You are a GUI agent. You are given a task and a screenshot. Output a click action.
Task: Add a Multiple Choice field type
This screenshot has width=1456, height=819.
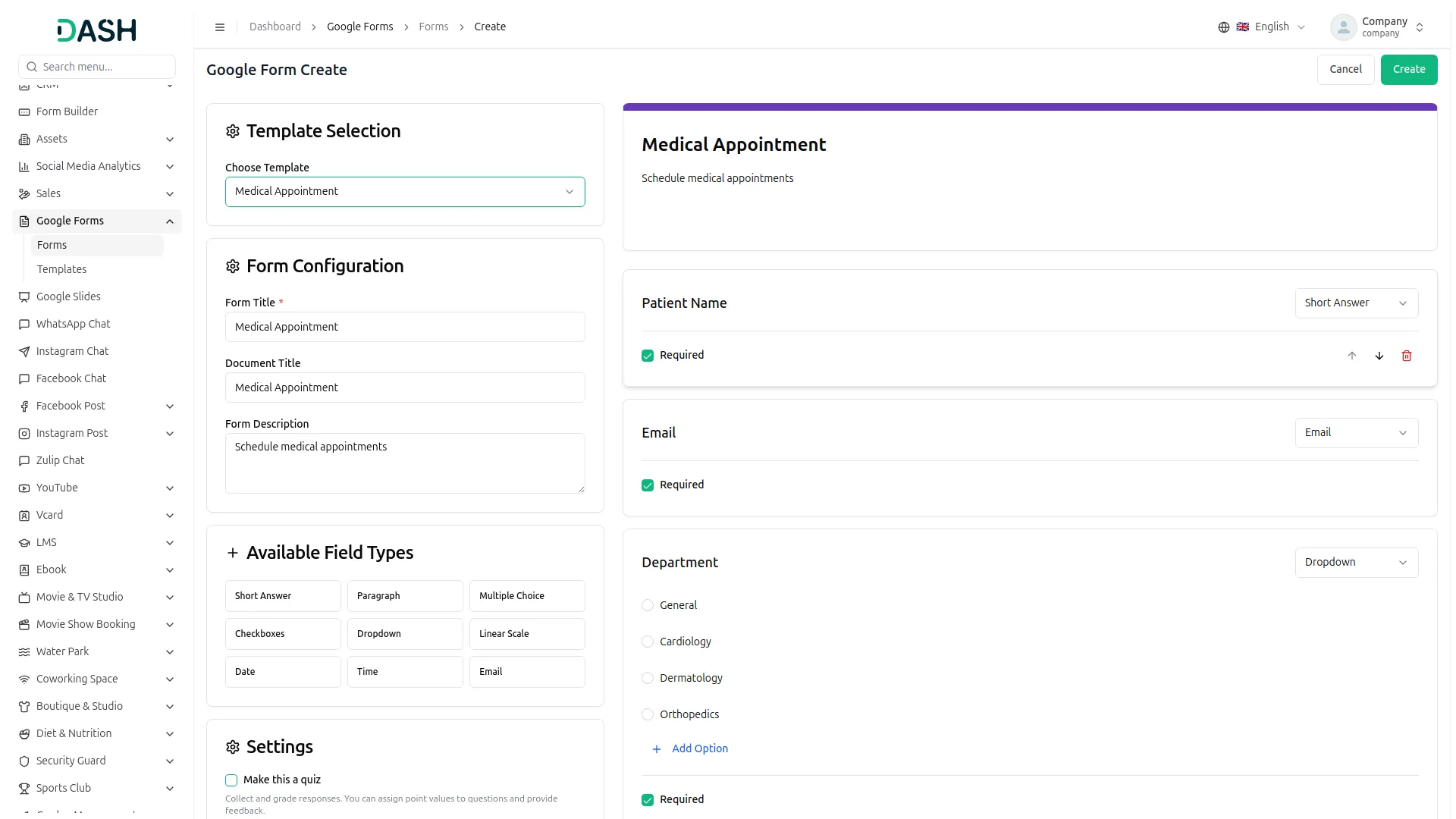[x=527, y=596]
